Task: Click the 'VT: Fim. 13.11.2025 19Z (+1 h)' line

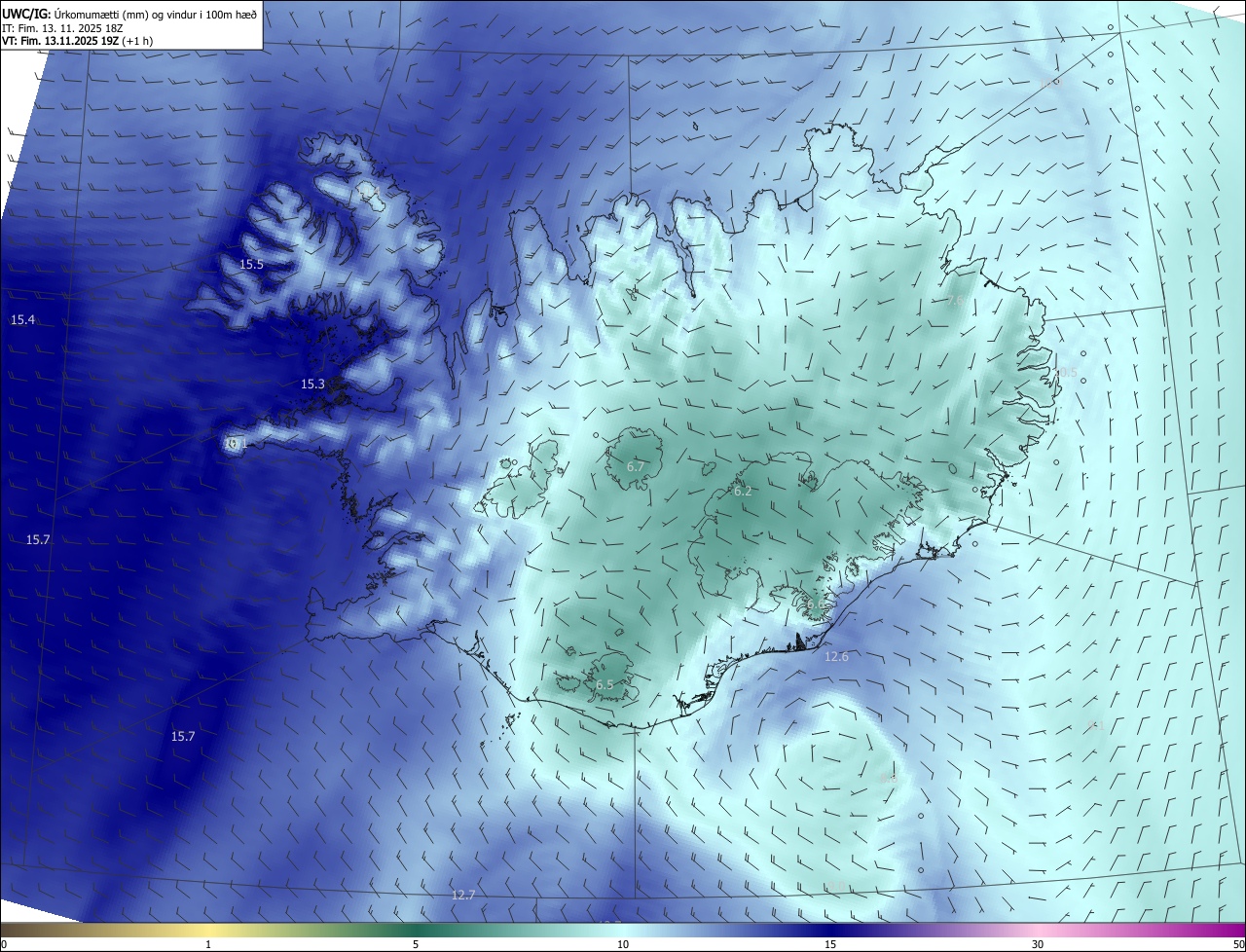Action: pyautogui.click(x=77, y=41)
